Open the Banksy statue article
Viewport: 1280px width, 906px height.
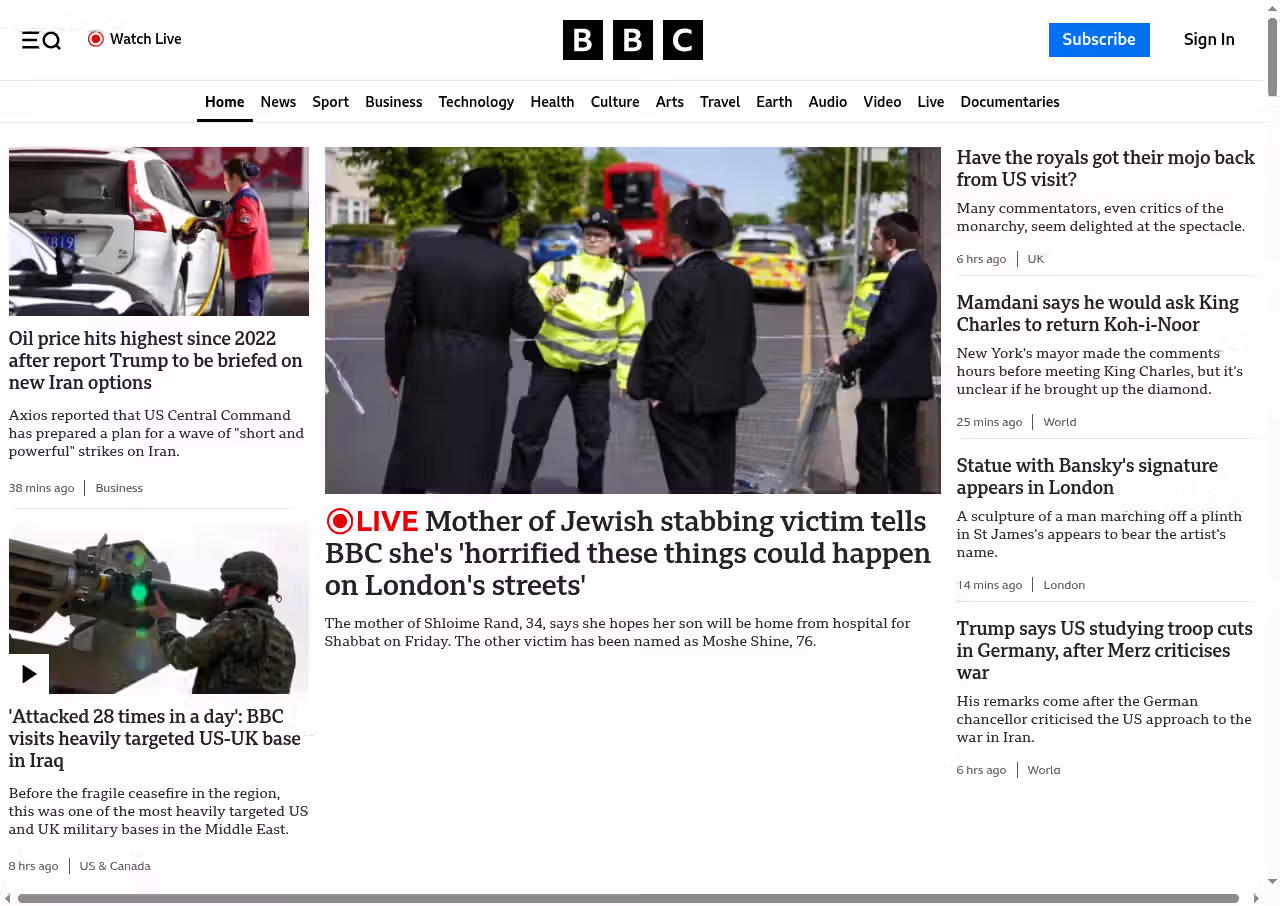click(1086, 476)
